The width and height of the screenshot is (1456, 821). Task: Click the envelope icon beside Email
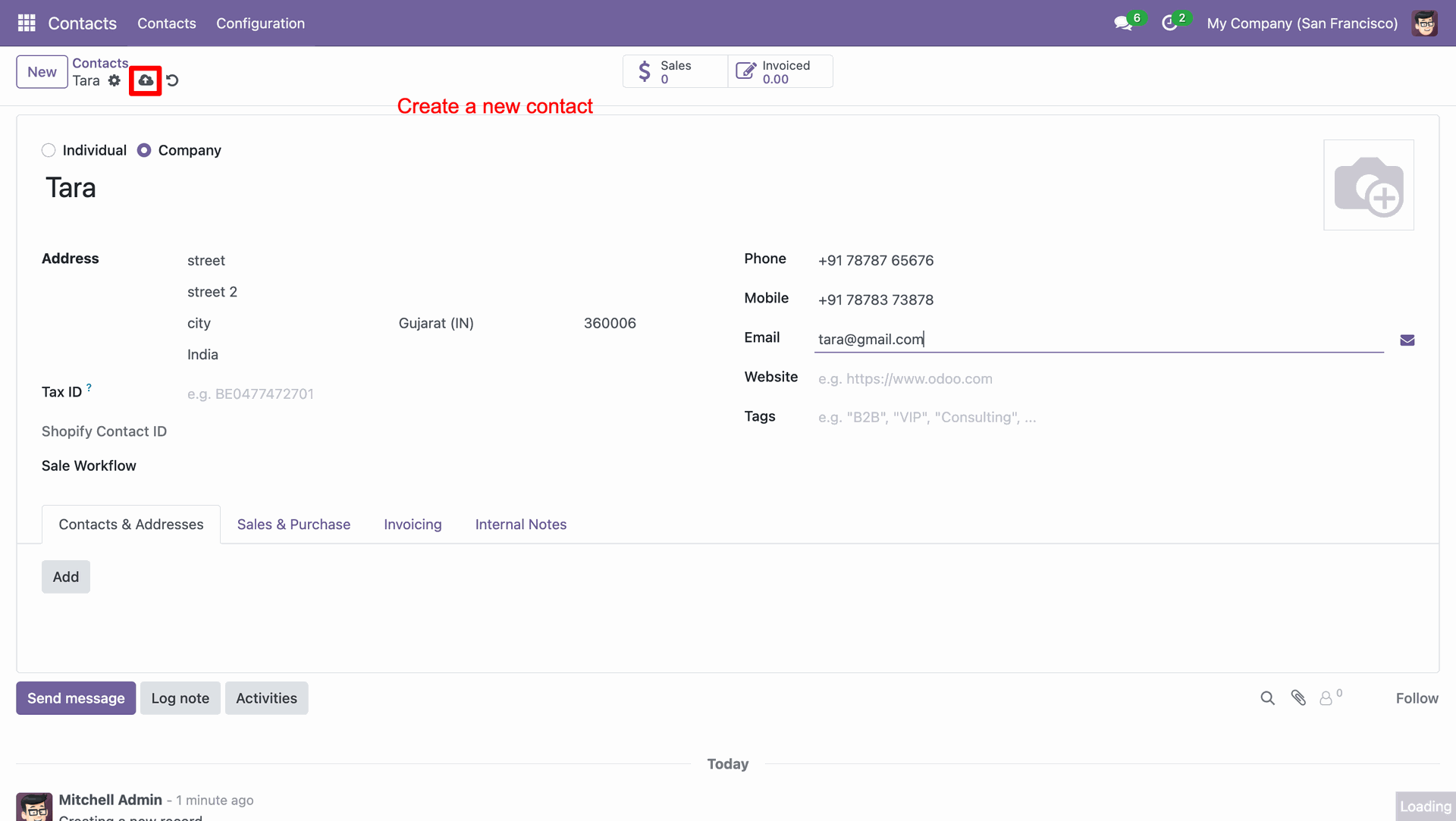[x=1407, y=340]
